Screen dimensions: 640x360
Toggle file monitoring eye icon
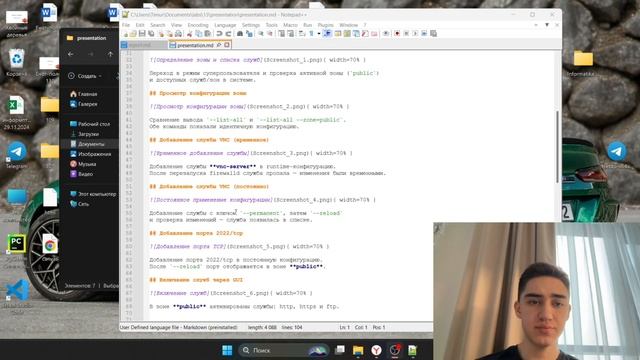[386, 33]
